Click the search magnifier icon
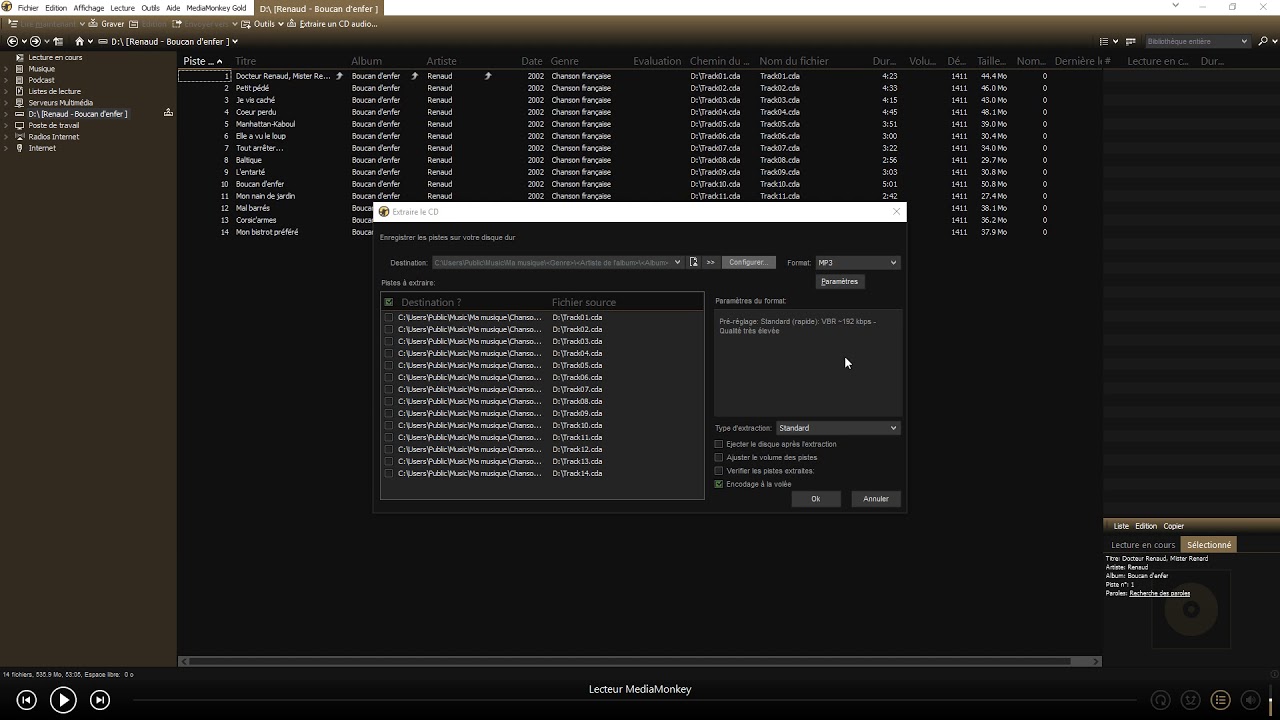 pyautogui.click(x=1263, y=41)
